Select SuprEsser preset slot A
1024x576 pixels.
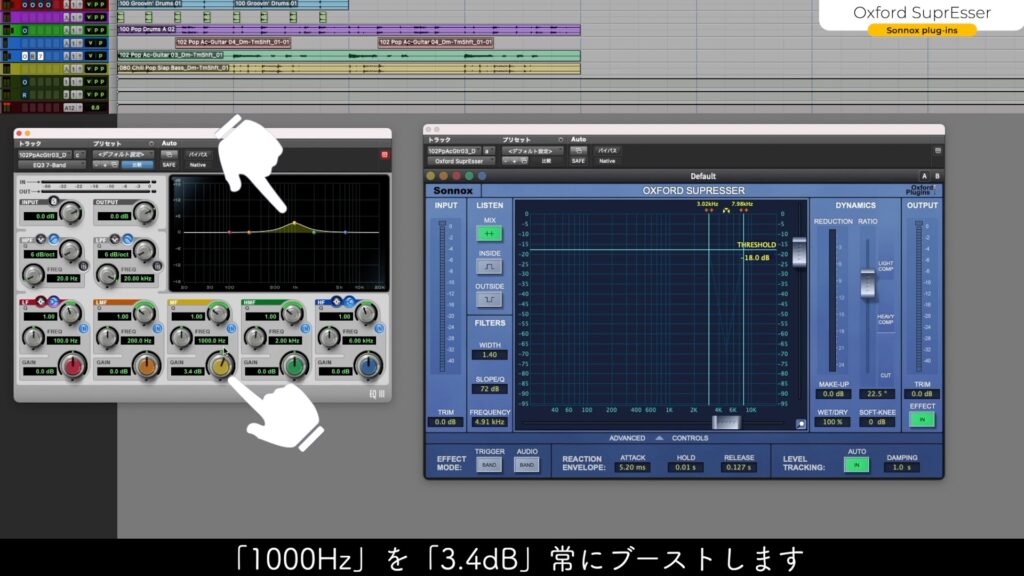click(x=924, y=176)
